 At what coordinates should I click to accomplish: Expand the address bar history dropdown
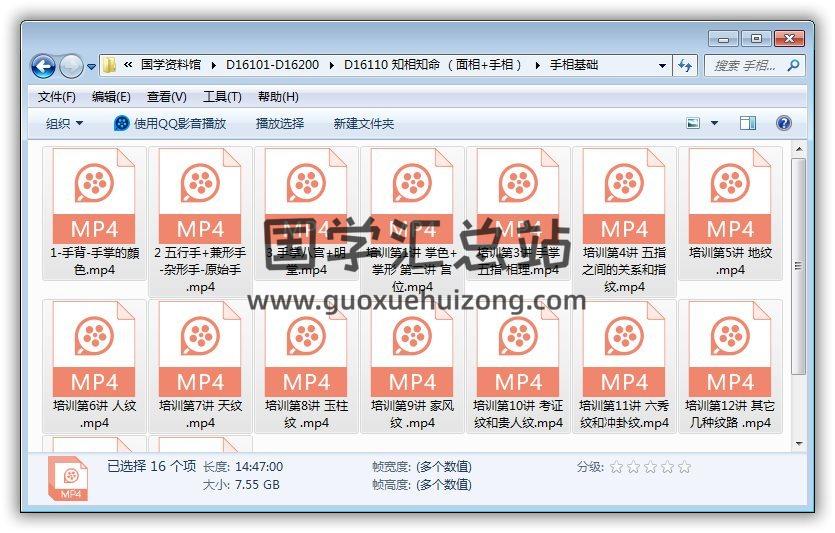coord(662,66)
